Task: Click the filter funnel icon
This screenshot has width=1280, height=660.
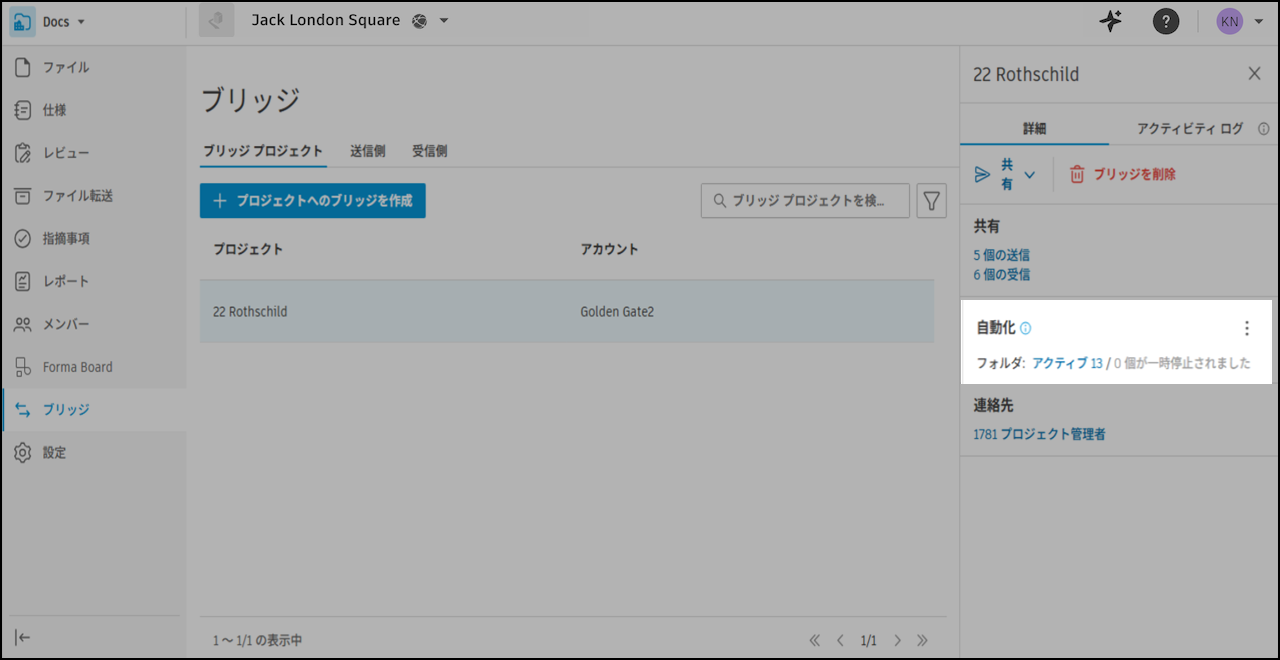Action: tap(931, 201)
